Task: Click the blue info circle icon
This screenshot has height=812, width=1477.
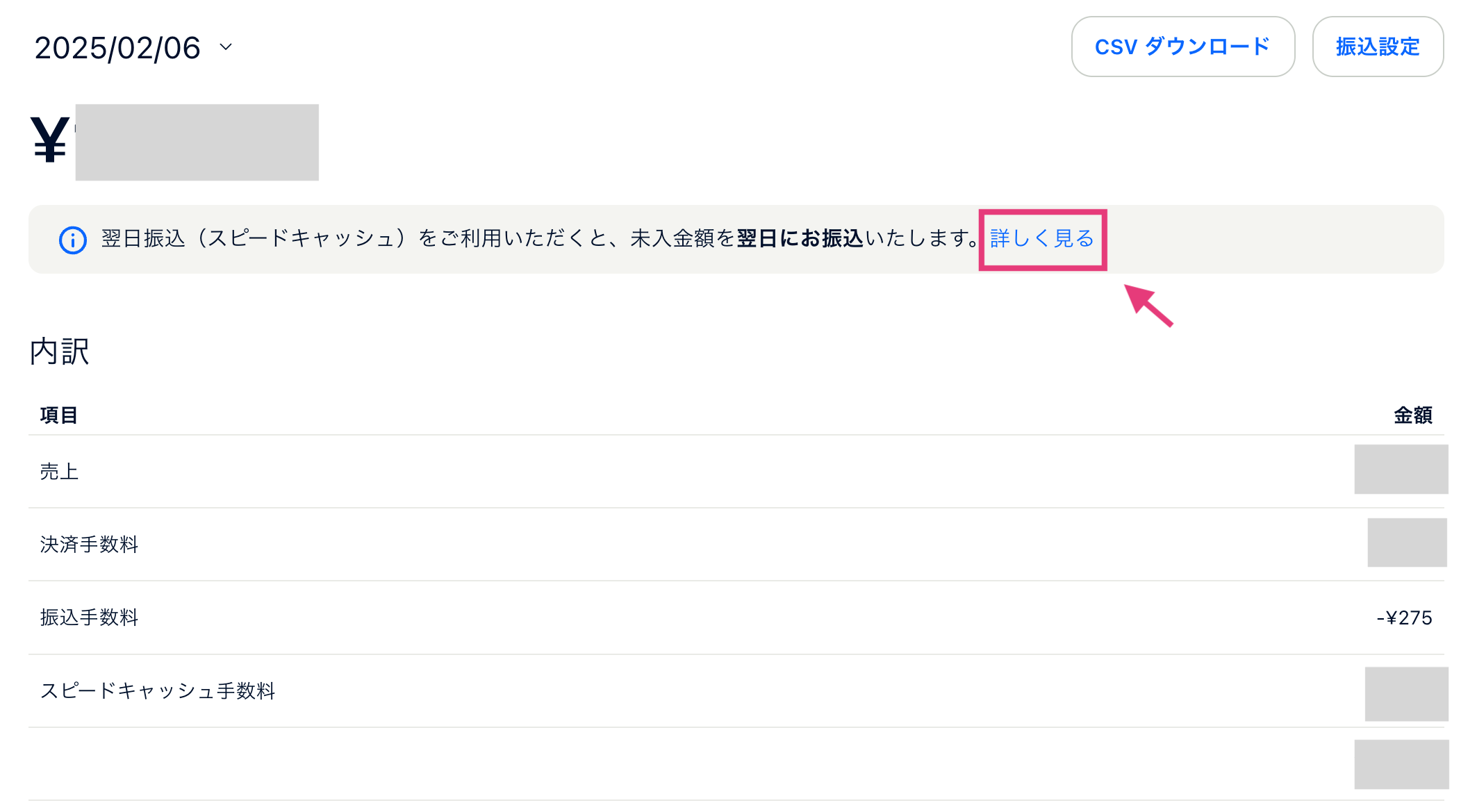Action: (x=73, y=240)
